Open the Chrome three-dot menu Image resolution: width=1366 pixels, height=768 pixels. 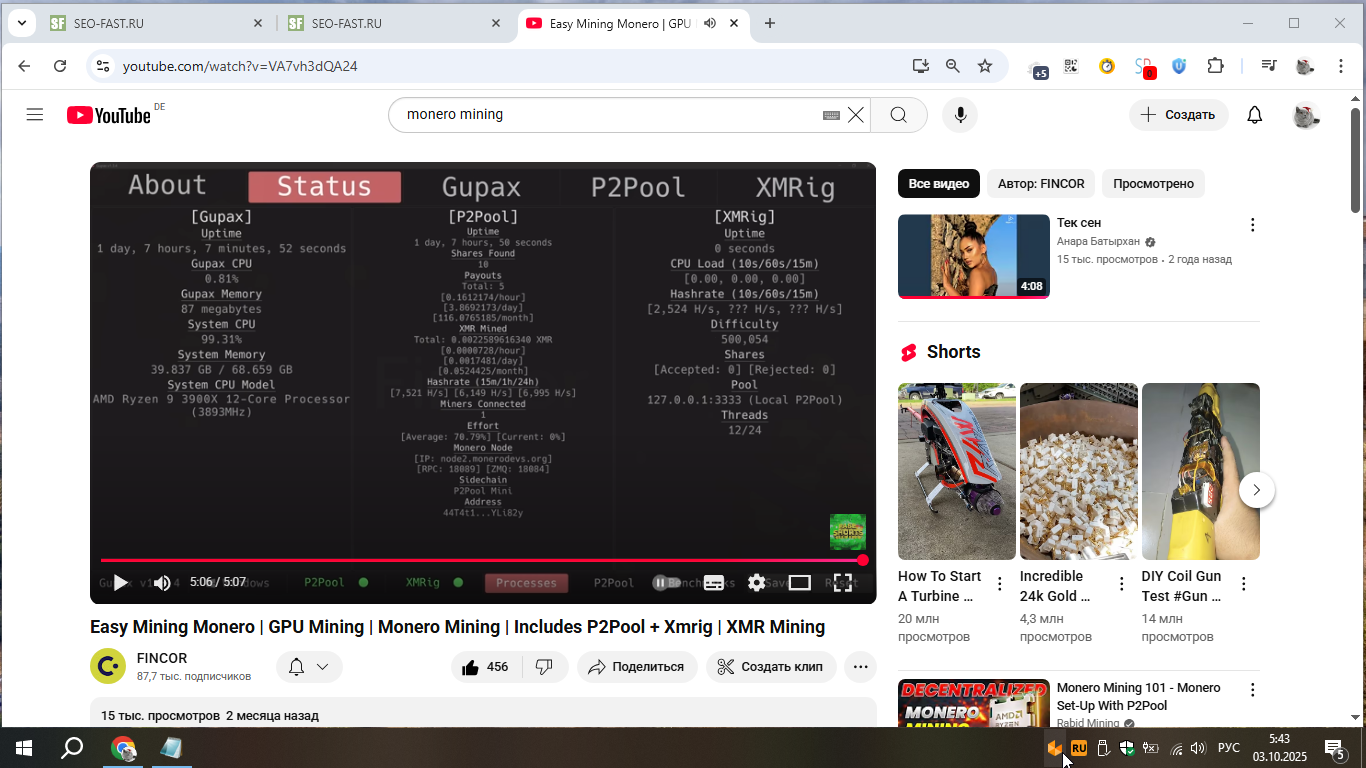point(1341,66)
